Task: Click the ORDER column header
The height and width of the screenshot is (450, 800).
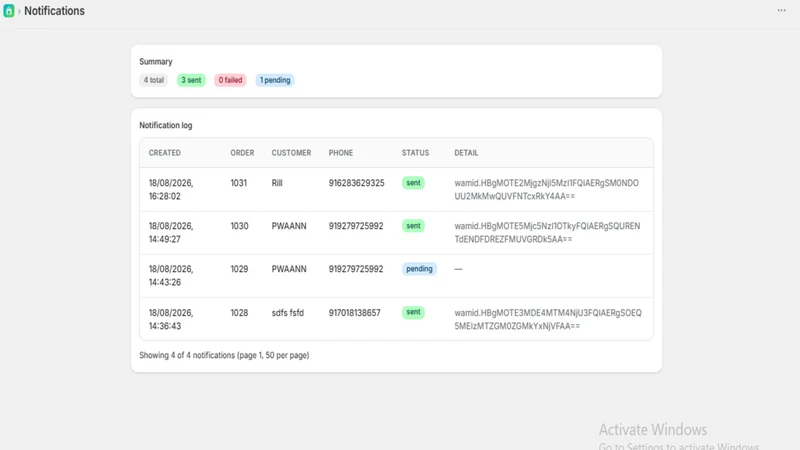Action: click(242, 153)
